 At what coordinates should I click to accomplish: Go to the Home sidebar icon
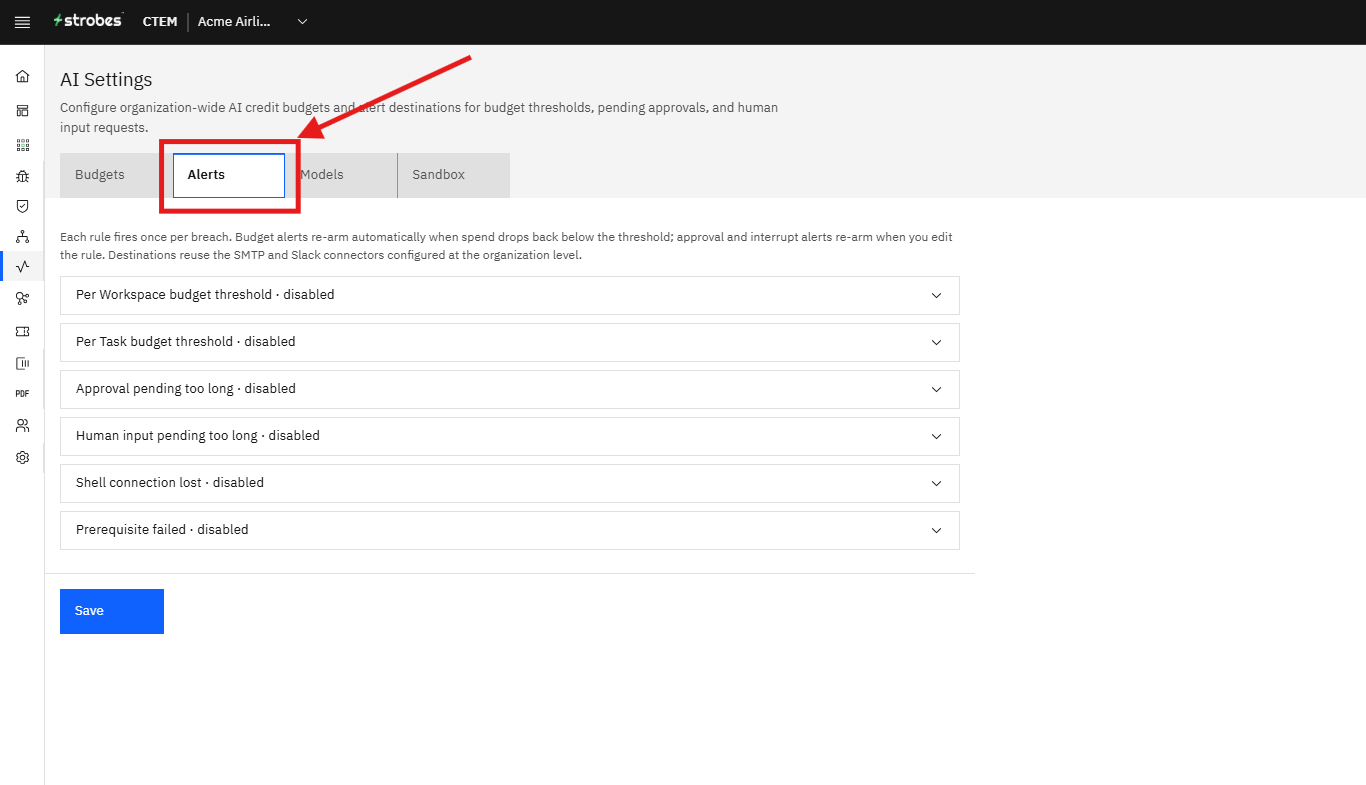pos(22,76)
